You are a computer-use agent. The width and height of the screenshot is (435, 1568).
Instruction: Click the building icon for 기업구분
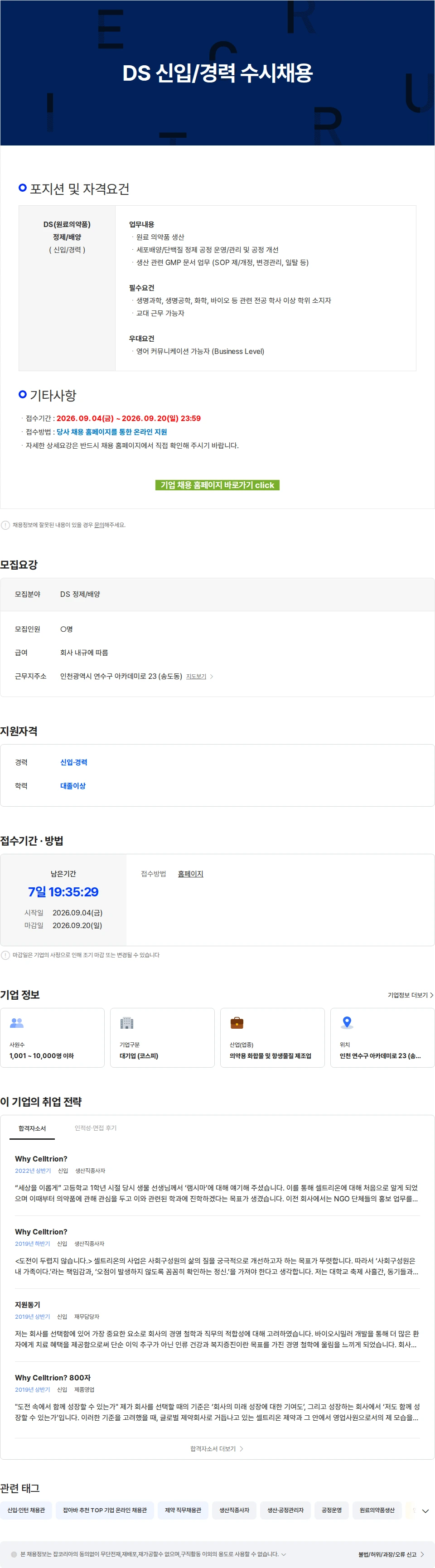(x=126, y=1023)
